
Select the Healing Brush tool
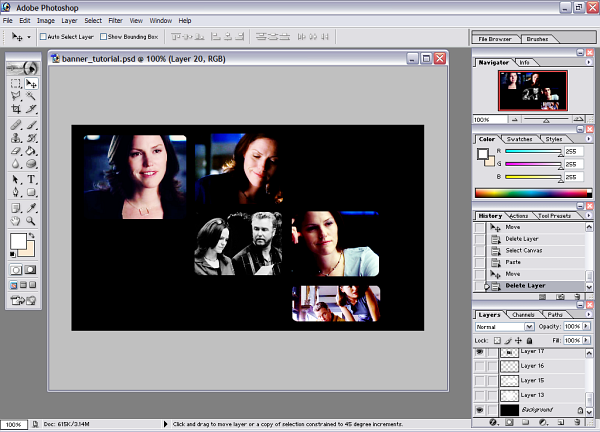tap(16, 125)
